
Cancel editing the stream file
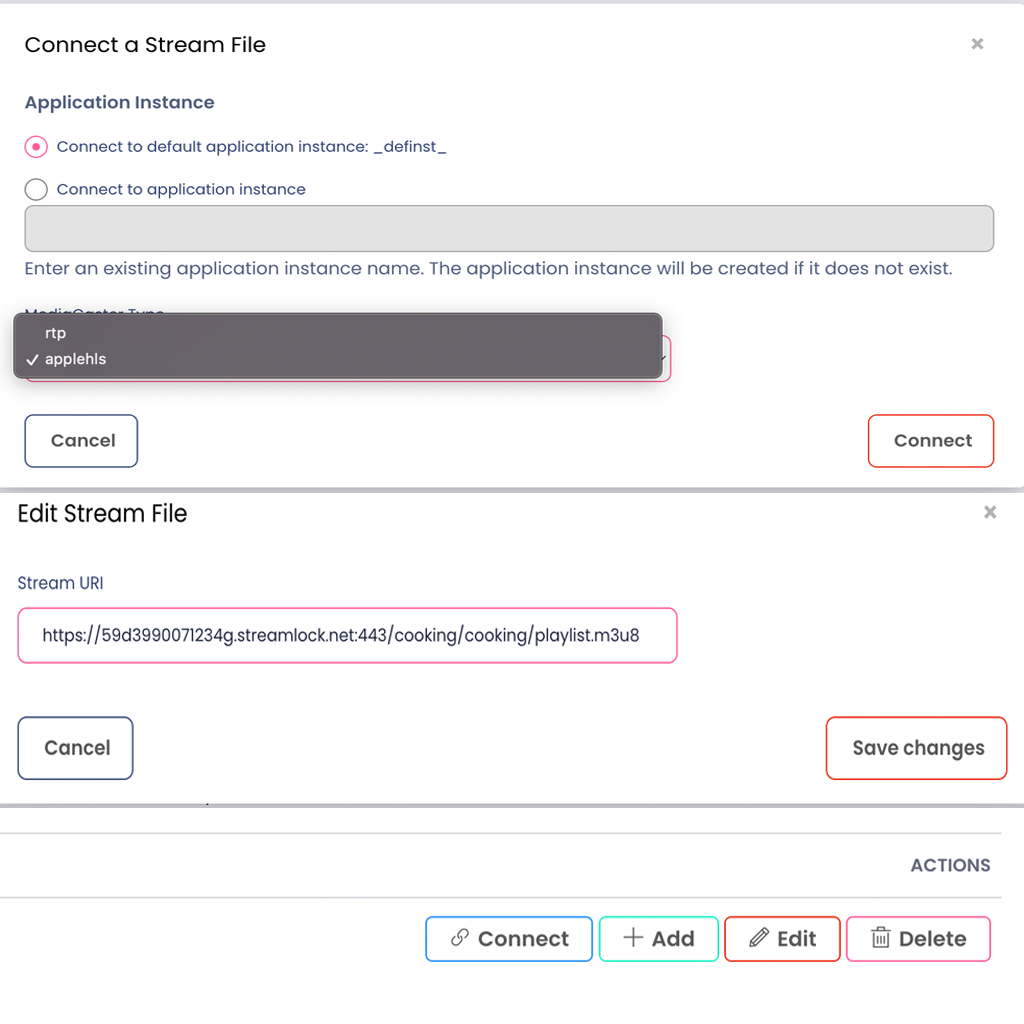76,748
